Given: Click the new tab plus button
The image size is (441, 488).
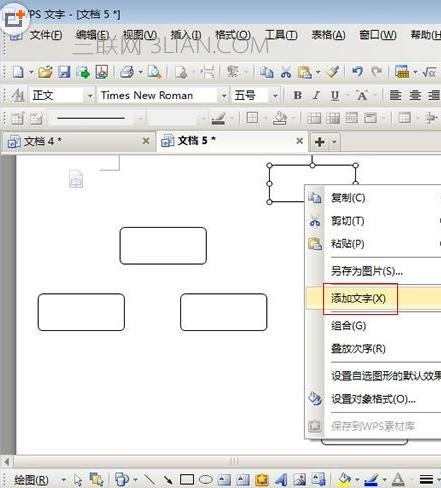Looking at the screenshot, I should point(319,142).
